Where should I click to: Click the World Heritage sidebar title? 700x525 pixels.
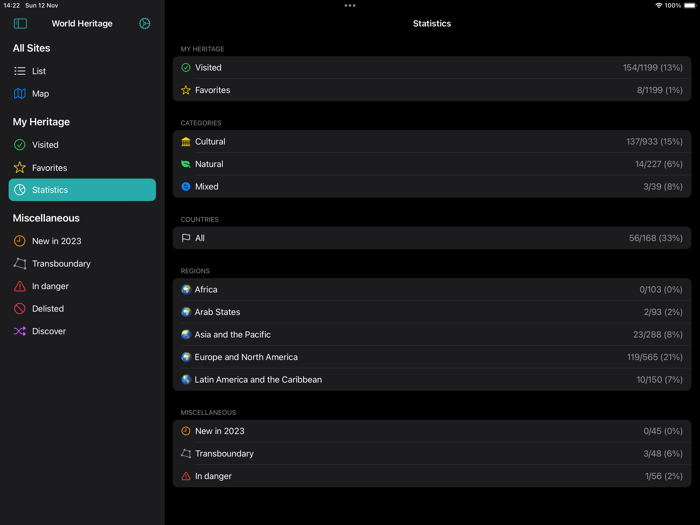click(82, 23)
